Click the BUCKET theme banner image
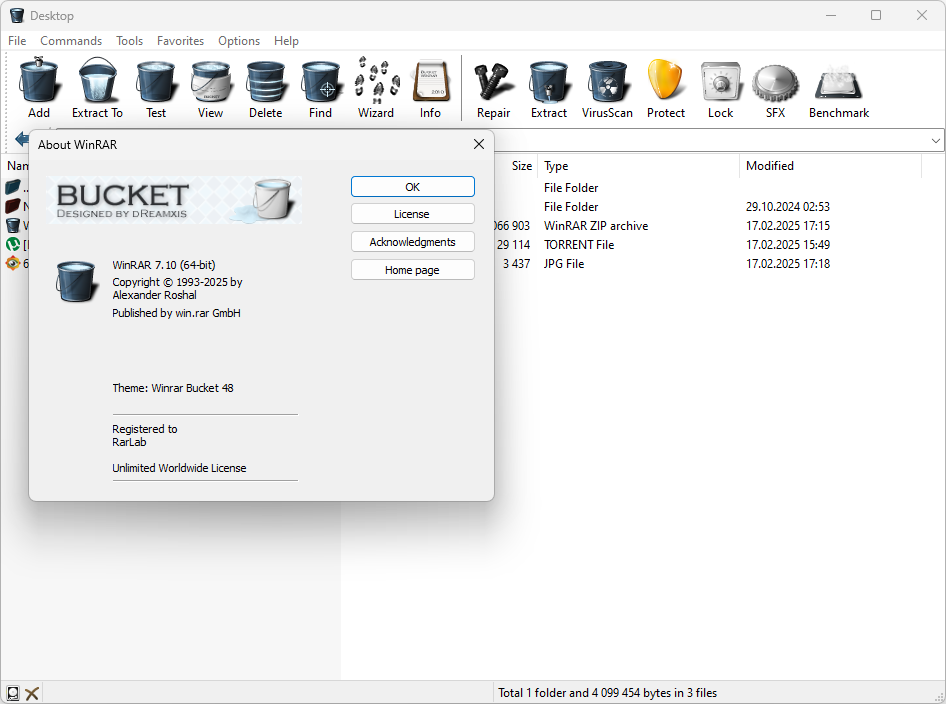The height and width of the screenshot is (704, 946). coord(174,200)
